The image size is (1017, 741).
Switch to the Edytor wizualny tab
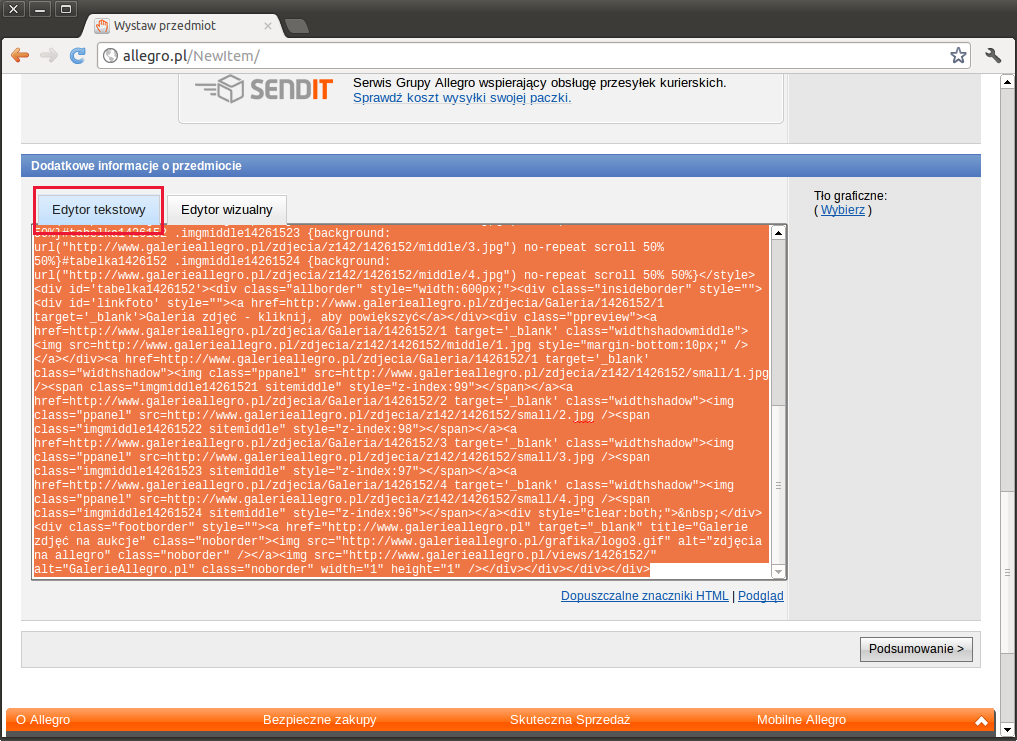[227, 210]
